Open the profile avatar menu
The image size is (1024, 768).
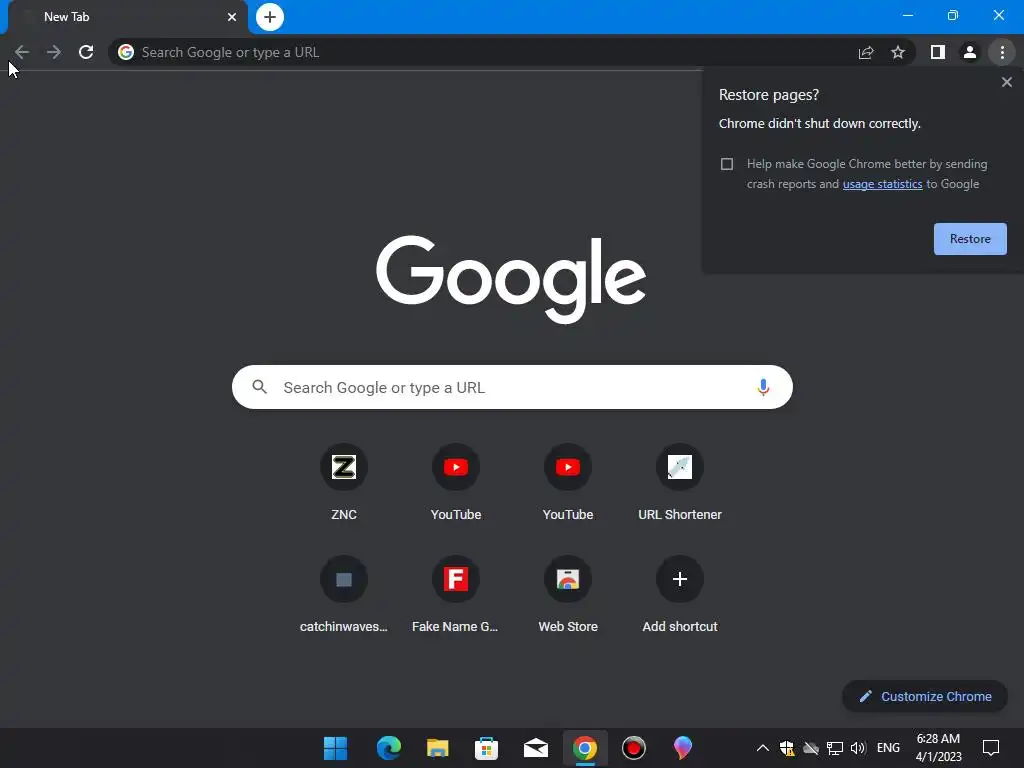tap(970, 52)
